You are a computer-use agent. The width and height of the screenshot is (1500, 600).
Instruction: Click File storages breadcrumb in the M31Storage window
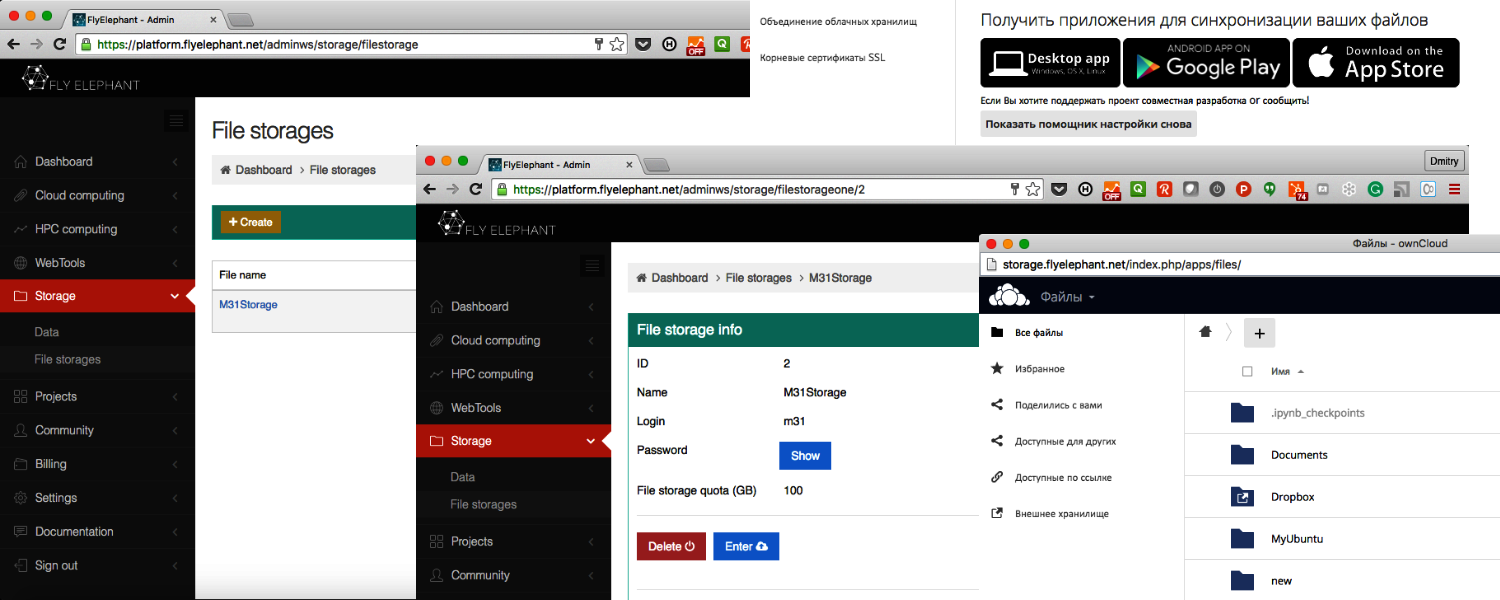758,278
